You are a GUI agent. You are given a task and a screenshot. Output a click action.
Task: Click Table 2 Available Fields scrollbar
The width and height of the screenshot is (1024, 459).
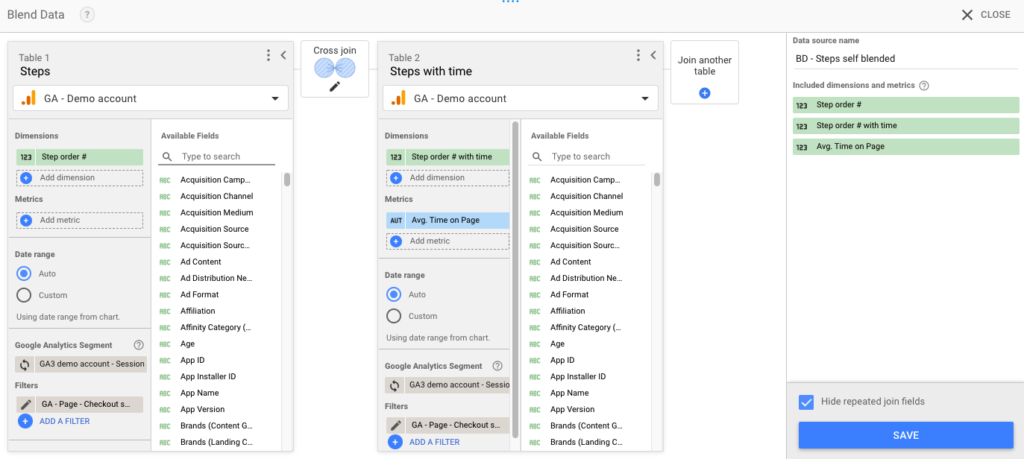657,180
